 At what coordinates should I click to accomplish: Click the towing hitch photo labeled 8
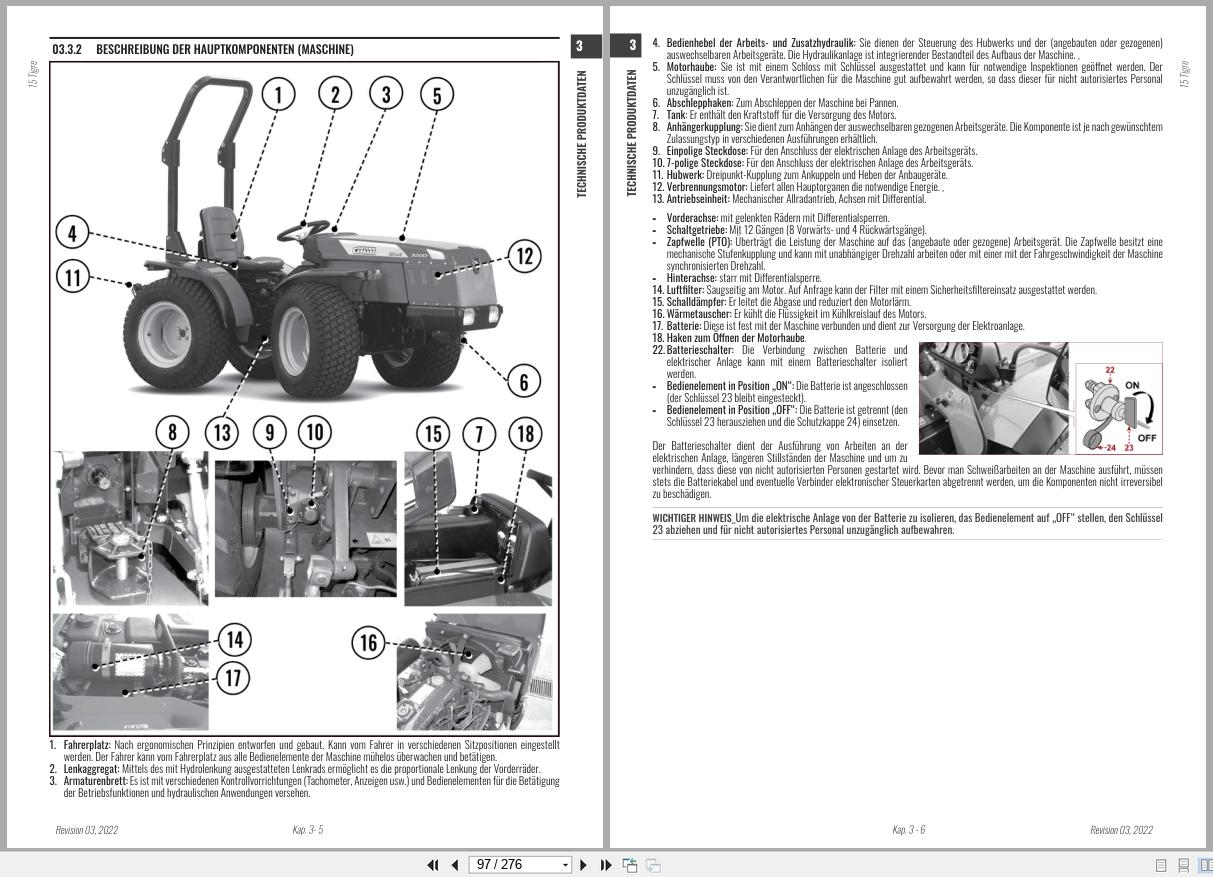(130, 528)
